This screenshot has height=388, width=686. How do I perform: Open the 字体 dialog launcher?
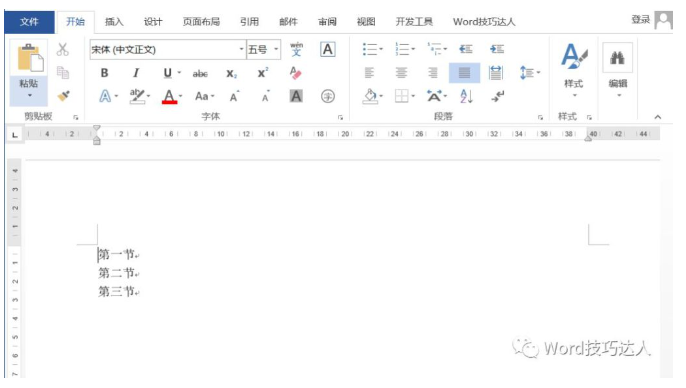coord(340,117)
